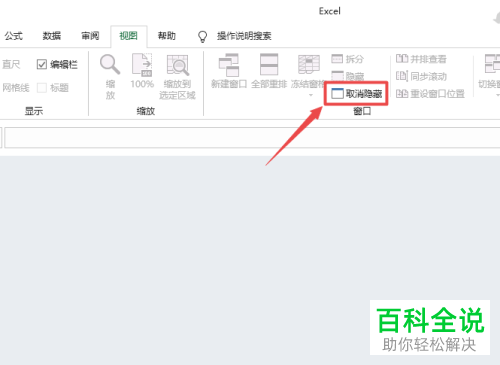The height and width of the screenshot is (365, 500).
Task: Click Freeze Panes (冻结窗格) icon
Action: [309, 64]
